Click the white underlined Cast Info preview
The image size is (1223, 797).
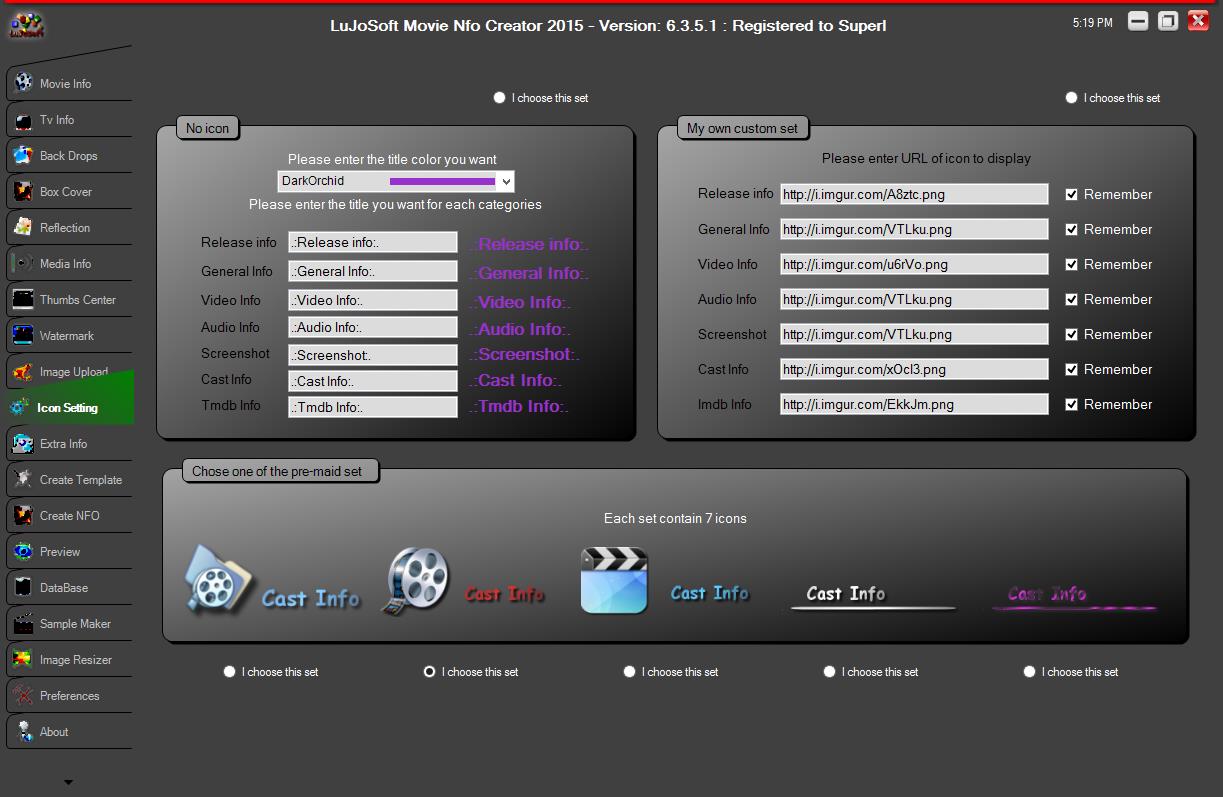872,596
